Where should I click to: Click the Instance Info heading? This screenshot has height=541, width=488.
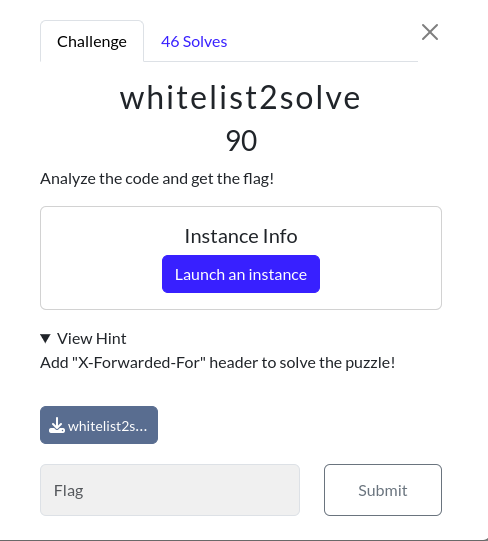pyautogui.click(x=241, y=236)
